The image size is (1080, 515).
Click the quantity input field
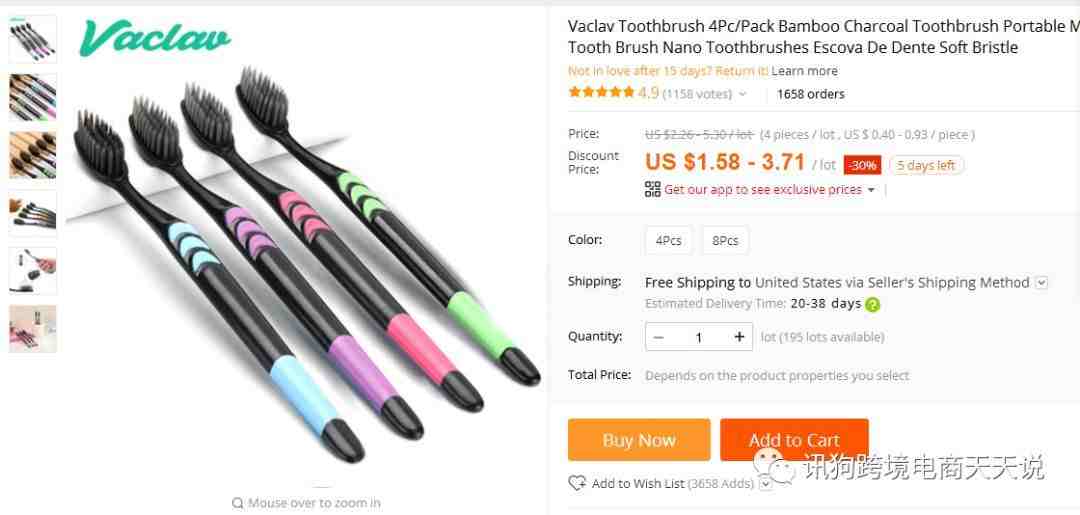point(698,337)
